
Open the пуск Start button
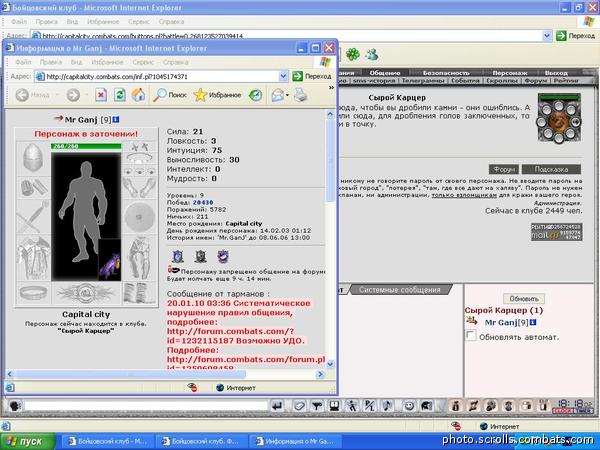pyautogui.click(x=28, y=441)
